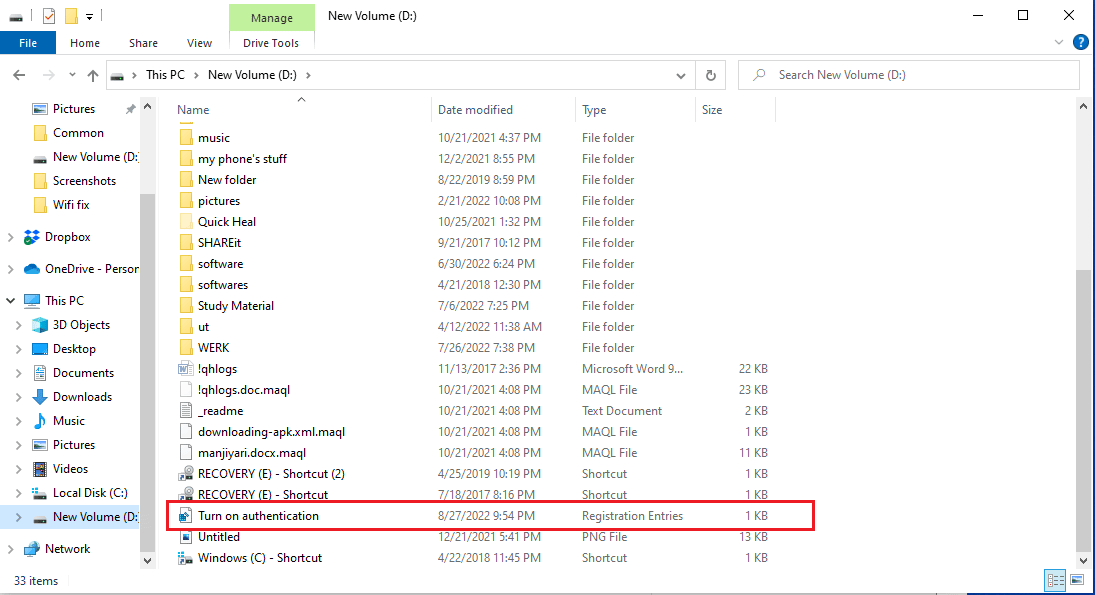Image resolution: width=1095 pixels, height=595 pixels.
Task: Switch to large icons view button
Action: click(x=1077, y=581)
